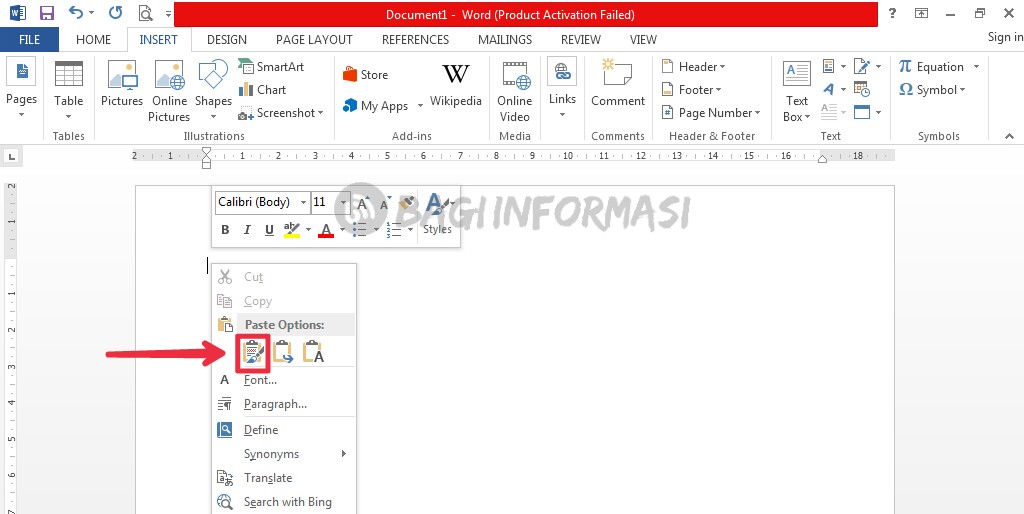The width and height of the screenshot is (1024, 514).
Task: Customize Quick Access Toolbar dropdown arrow
Action: [x=168, y=13]
